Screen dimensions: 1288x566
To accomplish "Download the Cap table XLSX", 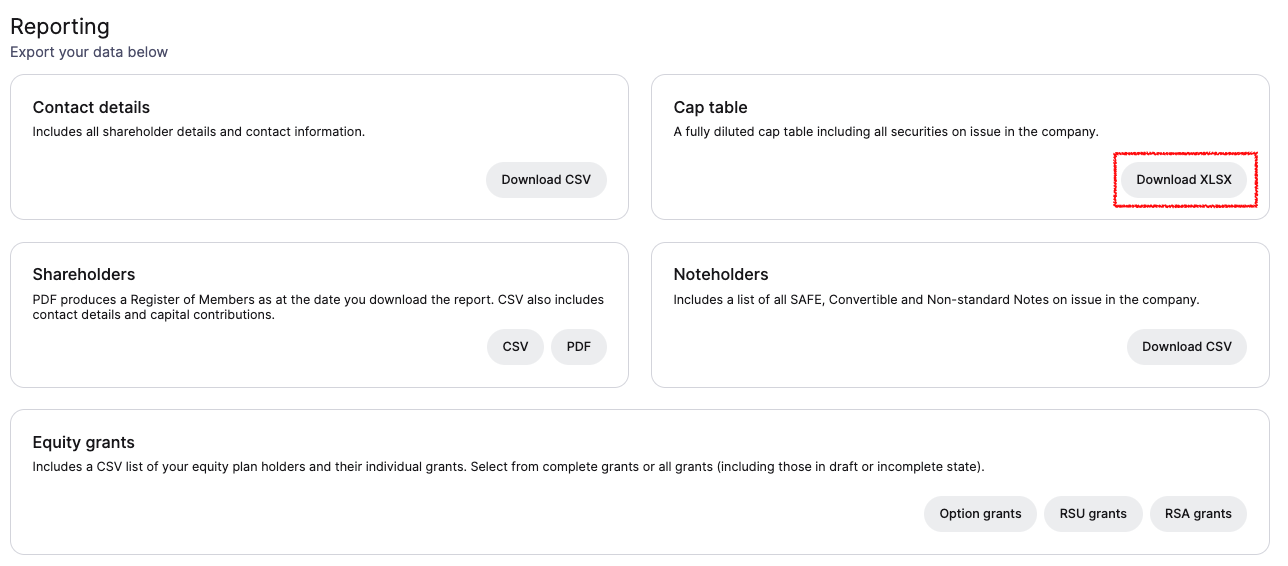I will click(1184, 180).
